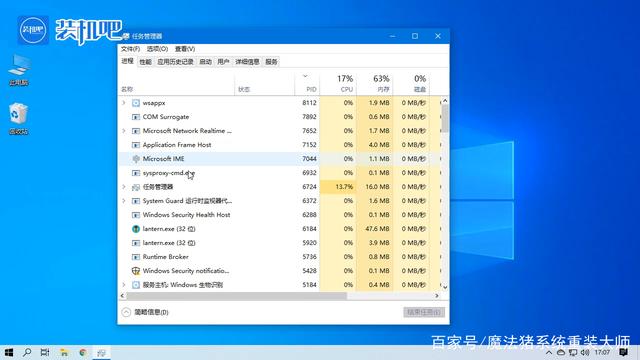
Task: Select the Runtime Broker process name
Action: pos(166,257)
